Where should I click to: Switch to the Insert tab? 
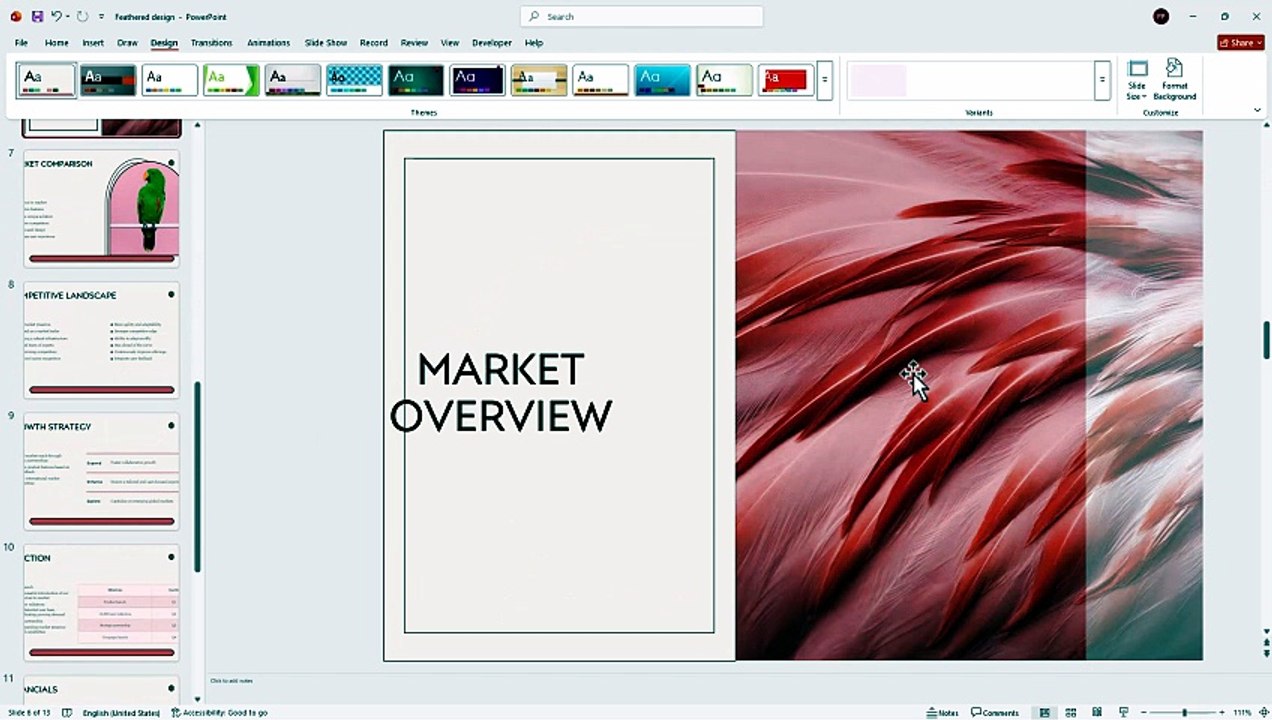[x=93, y=43]
